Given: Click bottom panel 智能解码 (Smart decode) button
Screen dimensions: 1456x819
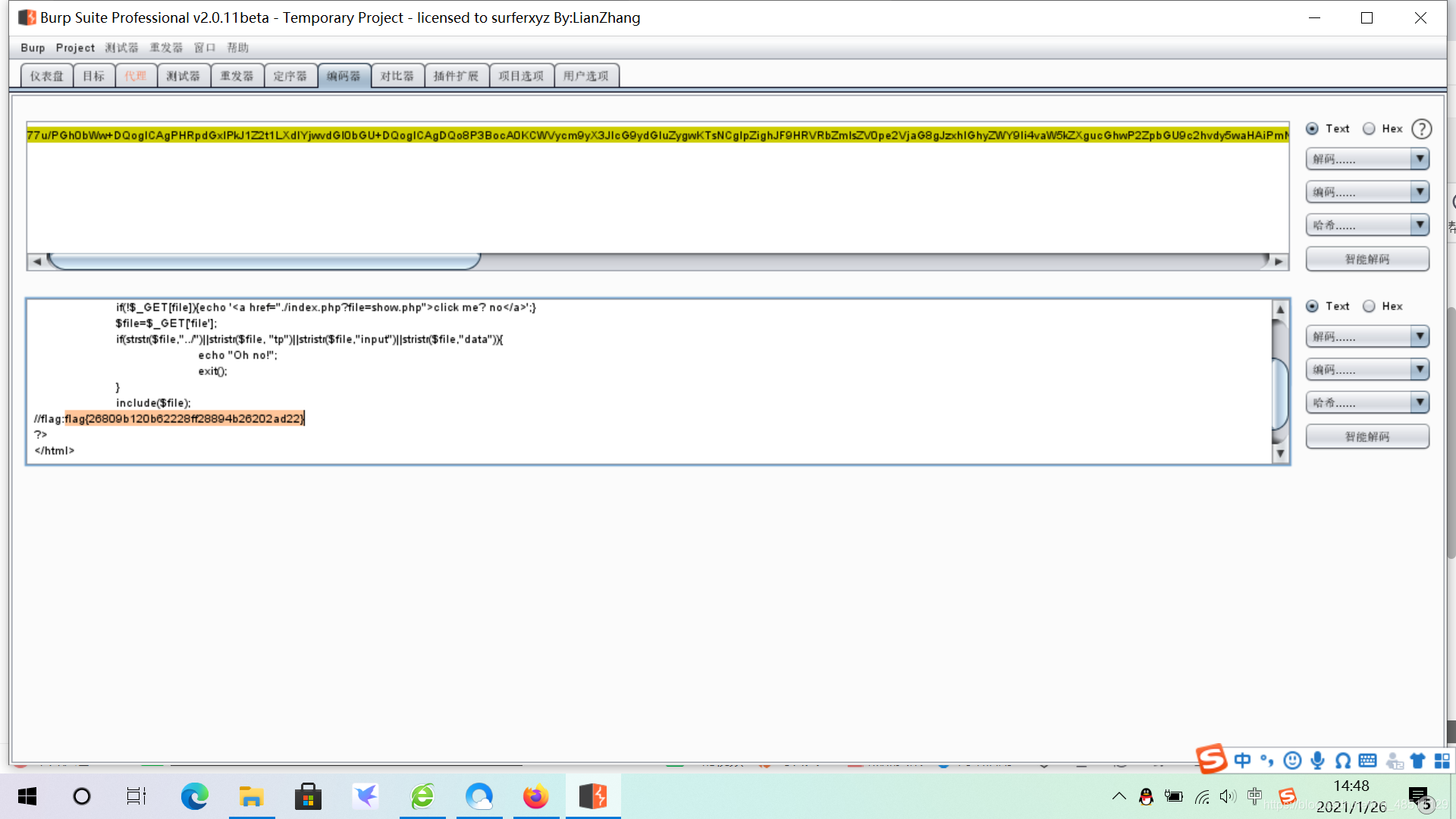Looking at the screenshot, I should point(1367,437).
